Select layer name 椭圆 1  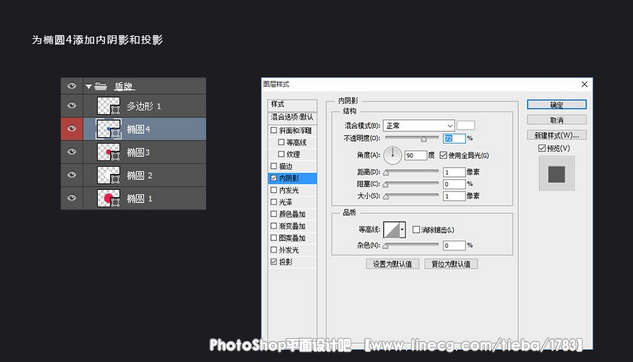click(x=139, y=198)
